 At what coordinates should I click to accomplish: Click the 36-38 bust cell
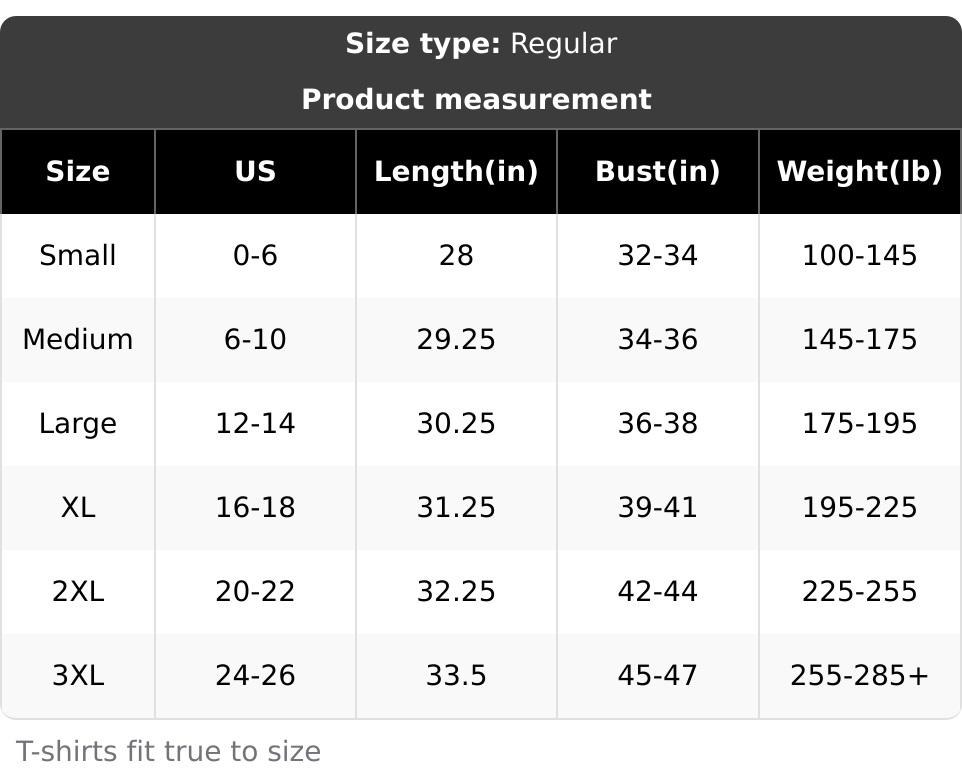click(x=657, y=424)
